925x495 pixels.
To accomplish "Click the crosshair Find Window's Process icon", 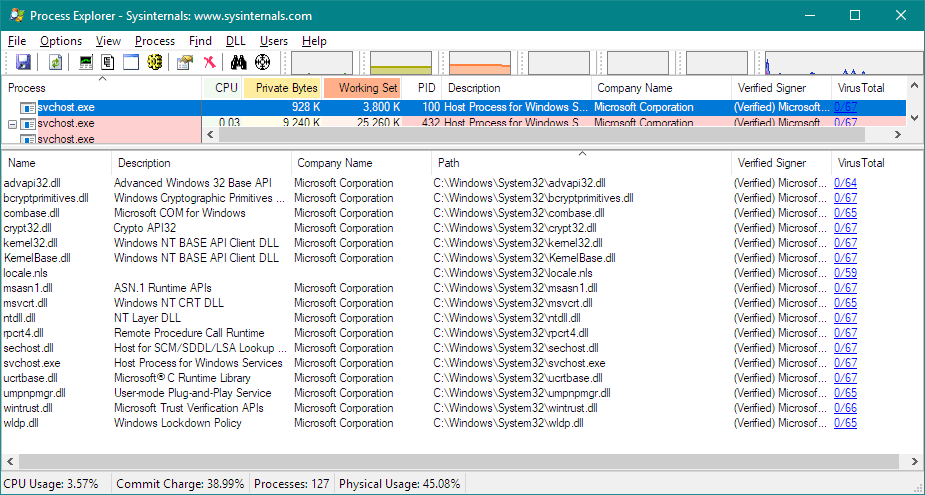I will point(262,62).
